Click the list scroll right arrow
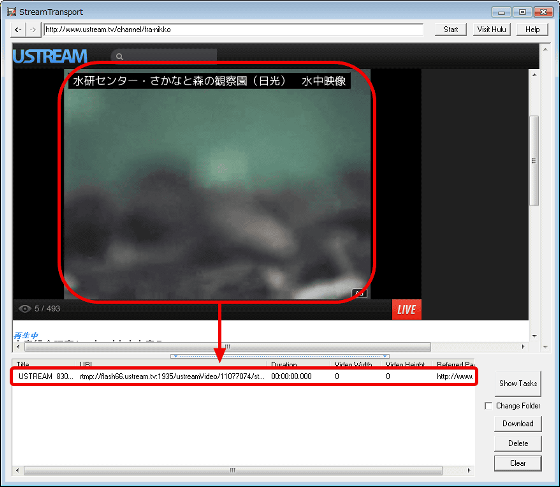 tap(469, 470)
